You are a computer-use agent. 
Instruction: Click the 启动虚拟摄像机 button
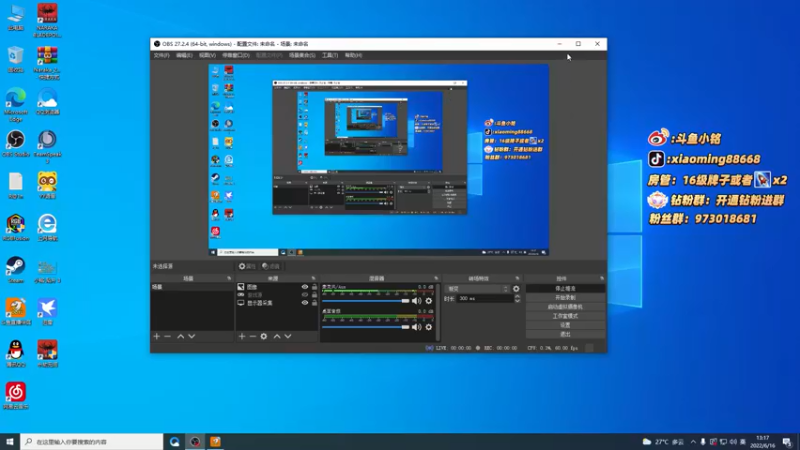[x=565, y=307]
